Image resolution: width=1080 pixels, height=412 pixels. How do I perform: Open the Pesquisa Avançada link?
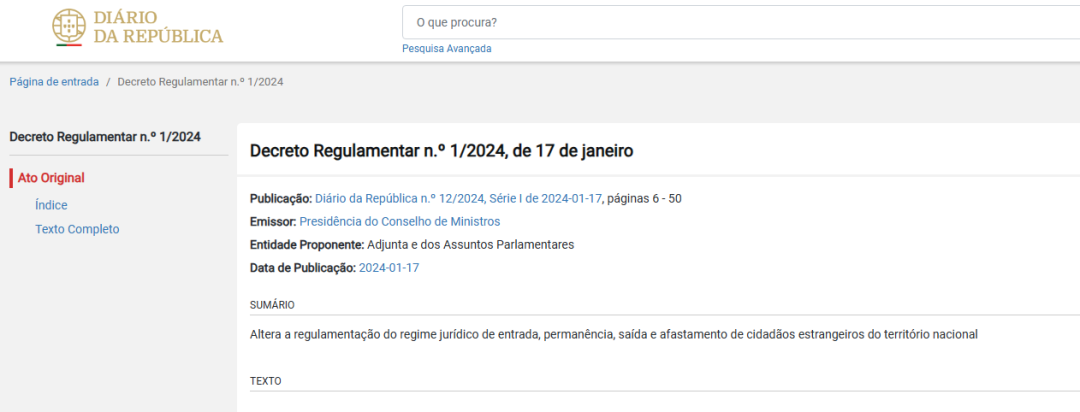[446, 49]
